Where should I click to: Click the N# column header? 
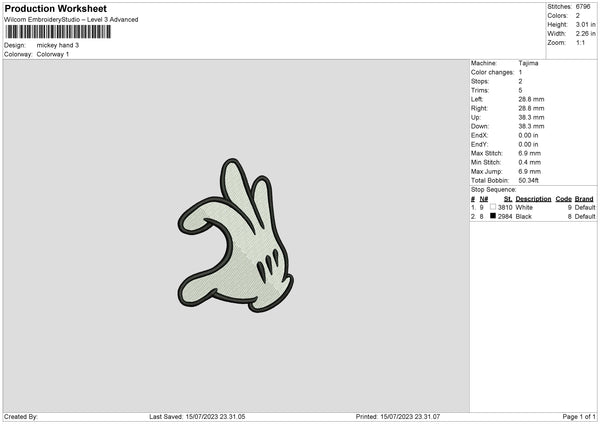click(484, 199)
